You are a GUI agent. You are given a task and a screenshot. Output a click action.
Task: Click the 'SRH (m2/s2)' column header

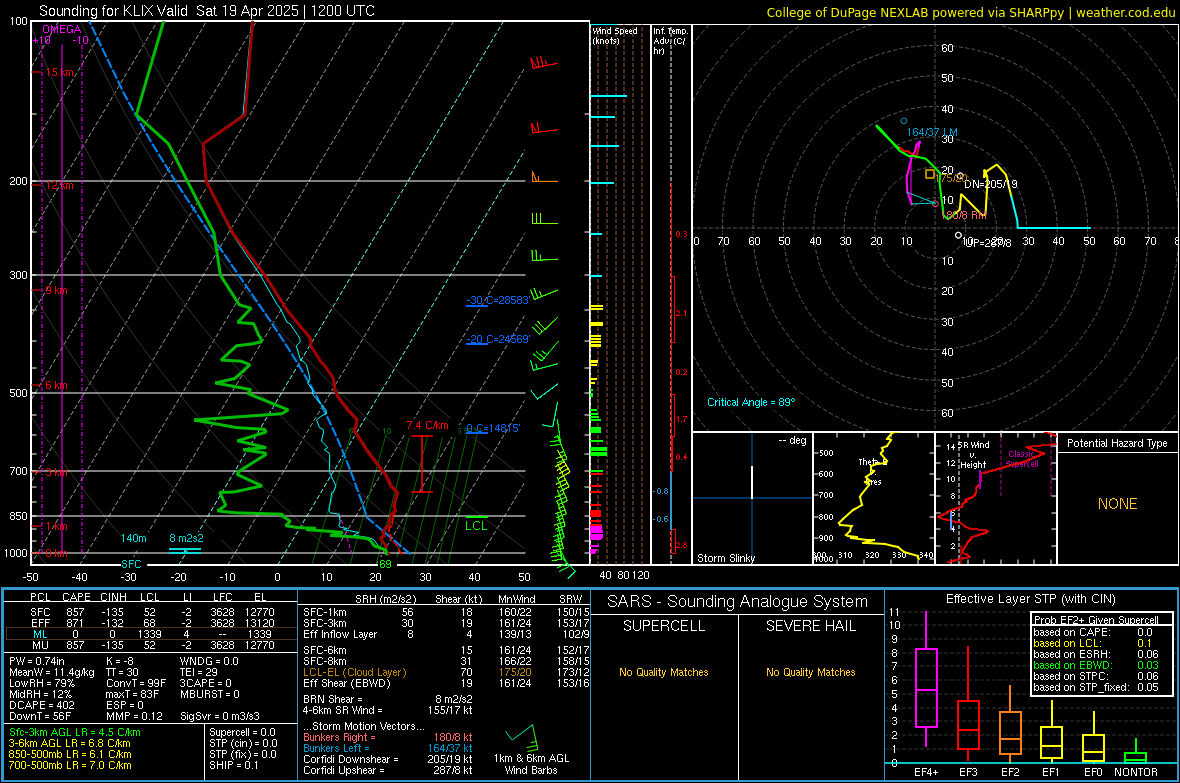[x=387, y=599]
